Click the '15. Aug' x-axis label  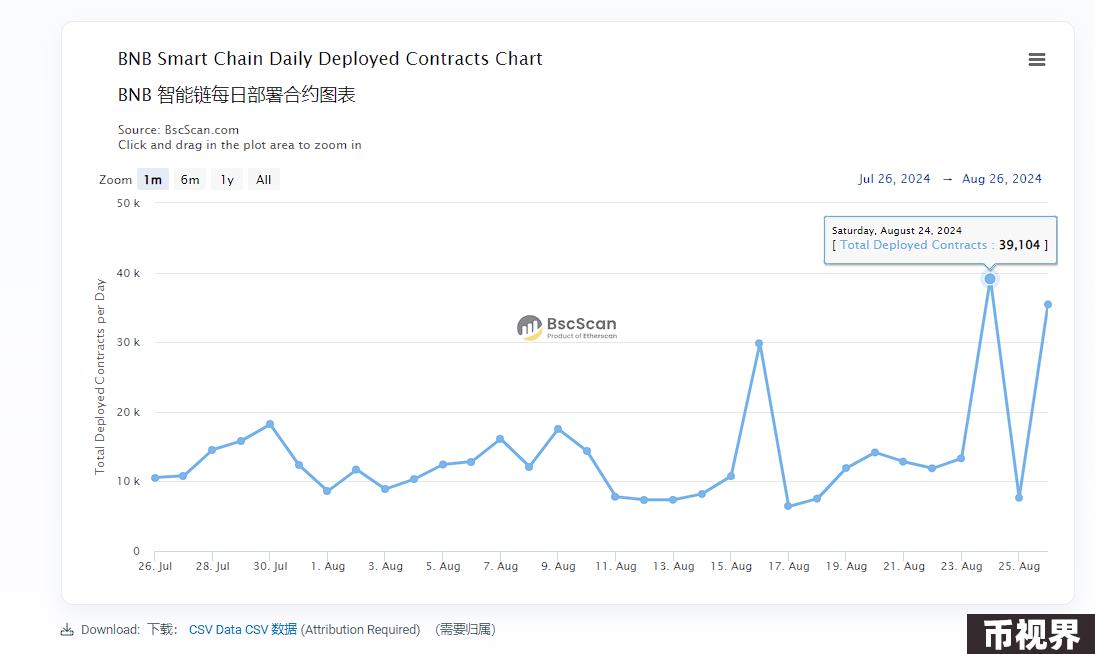point(730,566)
